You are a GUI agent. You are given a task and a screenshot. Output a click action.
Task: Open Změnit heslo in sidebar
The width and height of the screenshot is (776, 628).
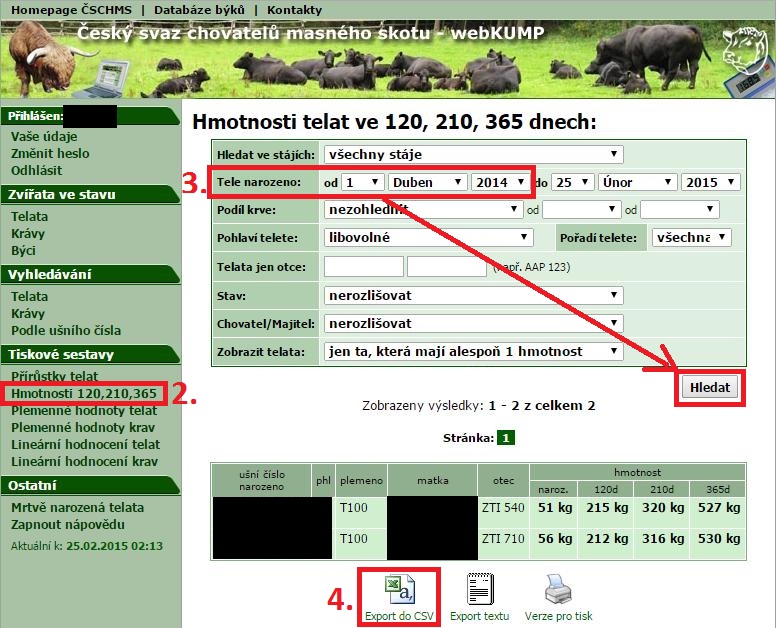[x=50, y=153]
